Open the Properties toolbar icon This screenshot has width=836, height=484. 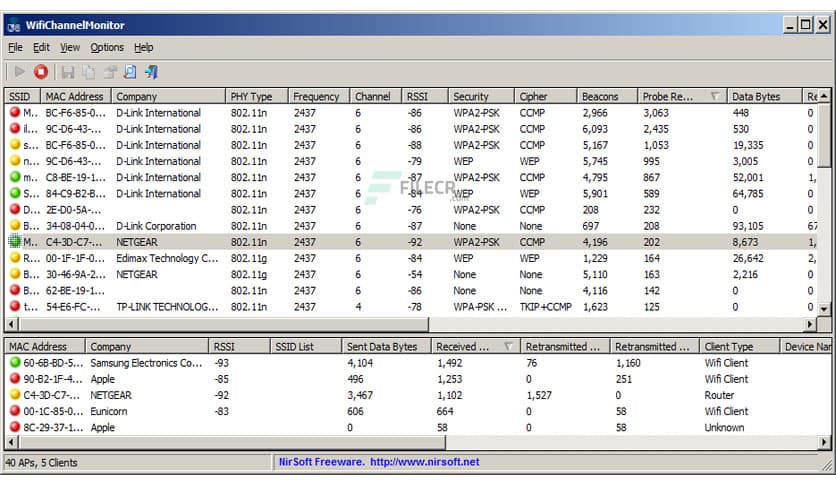point(110,71)
